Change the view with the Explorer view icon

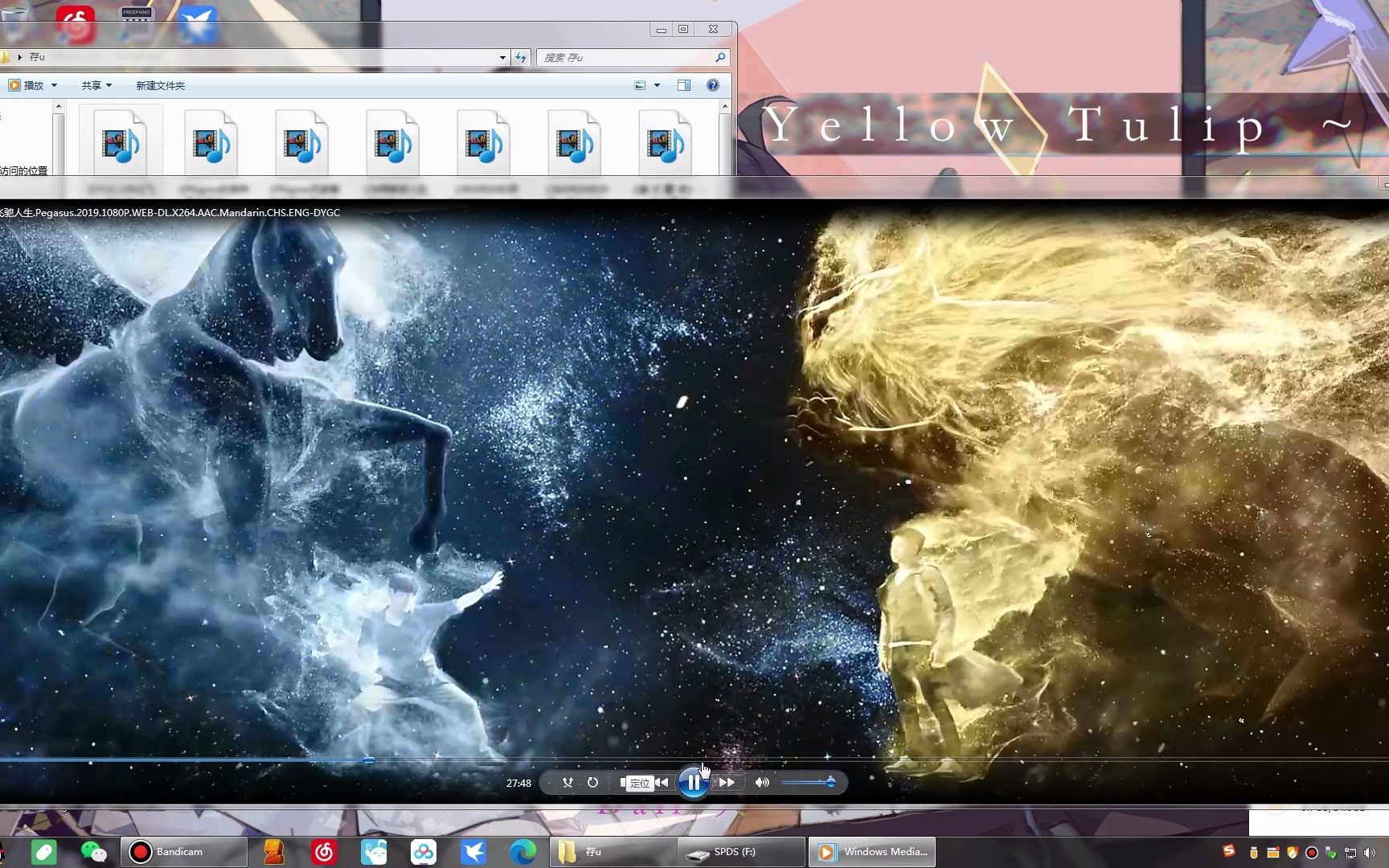[640, 85]
